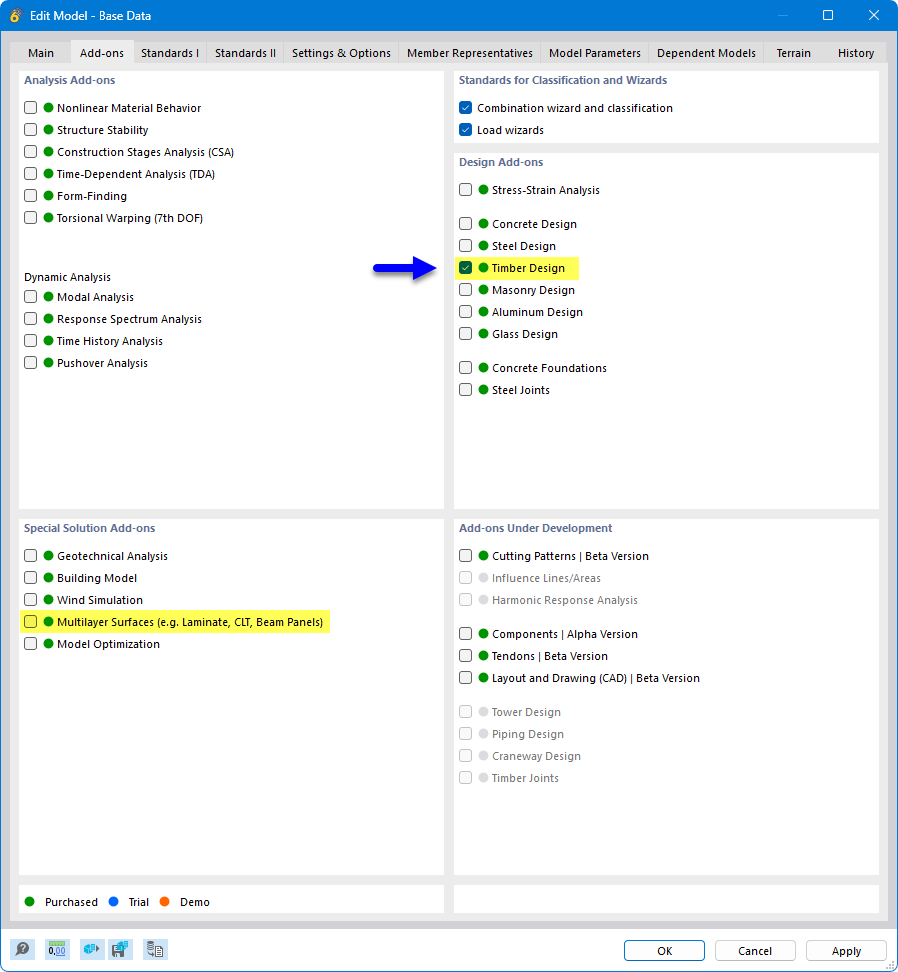Select the Terrain tab
Screen dimensions: 898x972
tap(792, 52)
